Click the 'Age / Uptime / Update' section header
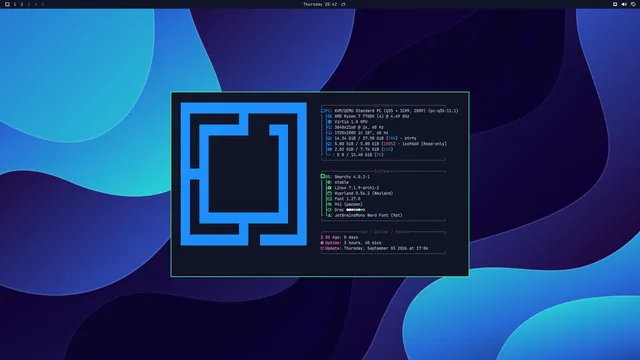Image resolution: width=640 pixels, height=360 pixels. 384,232
